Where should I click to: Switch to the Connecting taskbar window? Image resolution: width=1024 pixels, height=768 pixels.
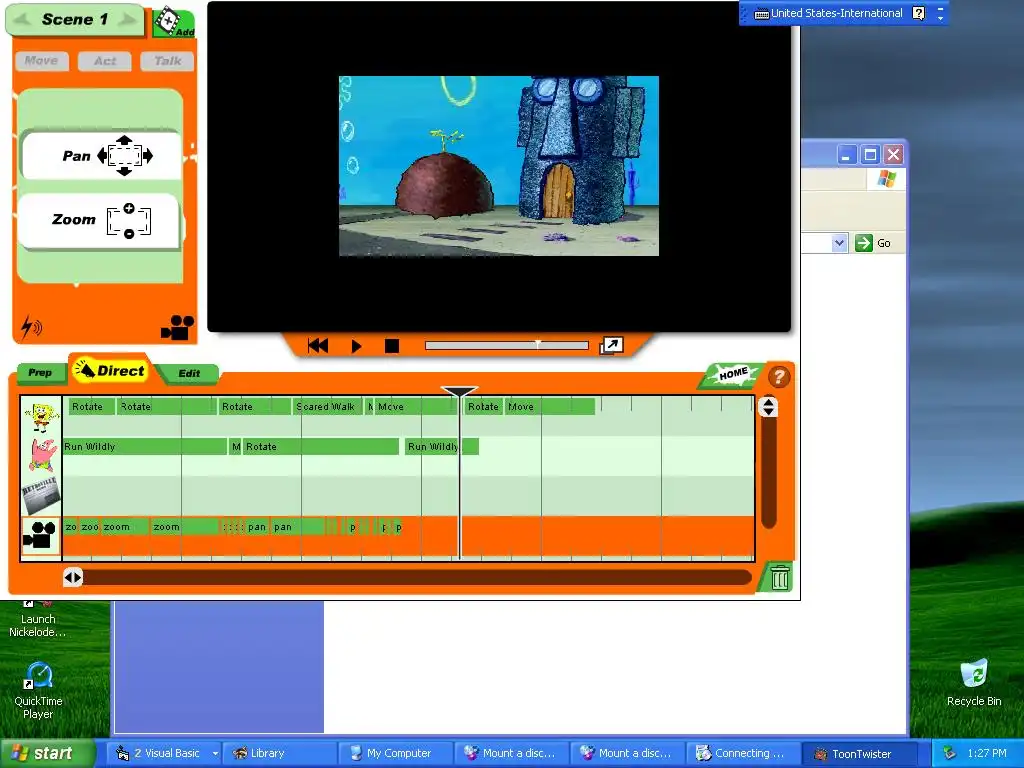[x=742, y=753]
